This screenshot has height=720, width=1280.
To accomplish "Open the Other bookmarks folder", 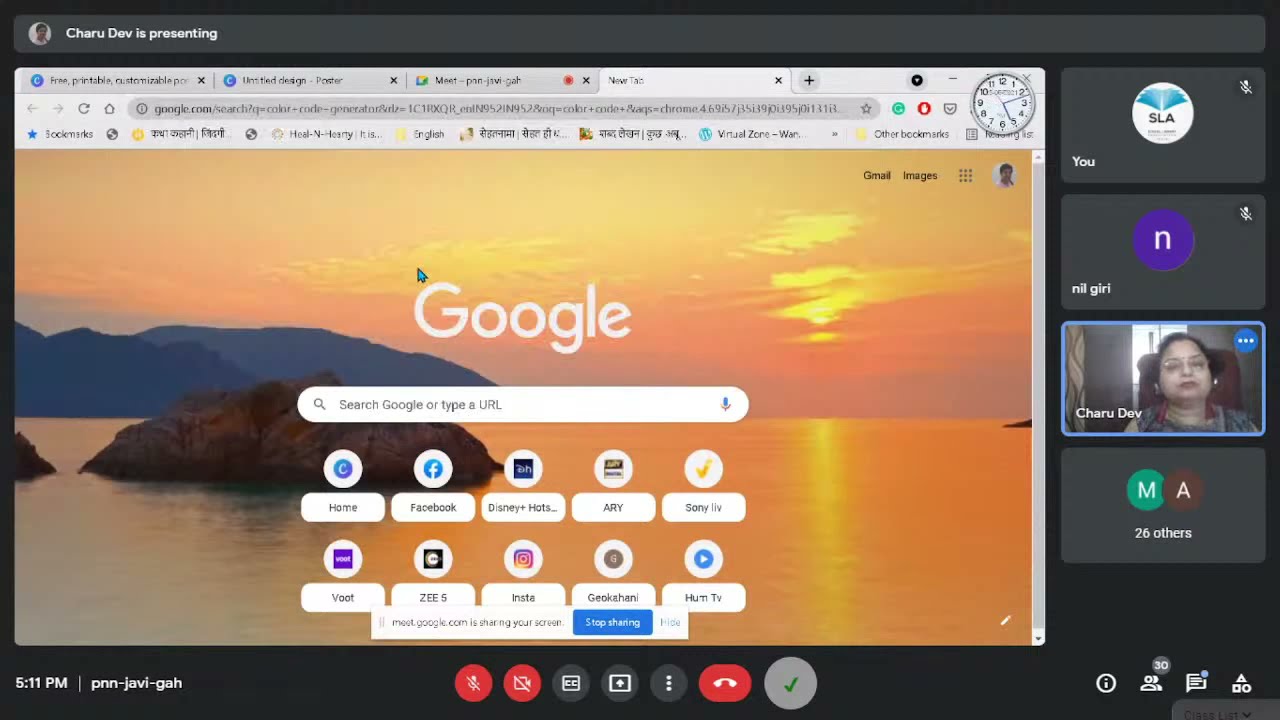I will point(902,134).
